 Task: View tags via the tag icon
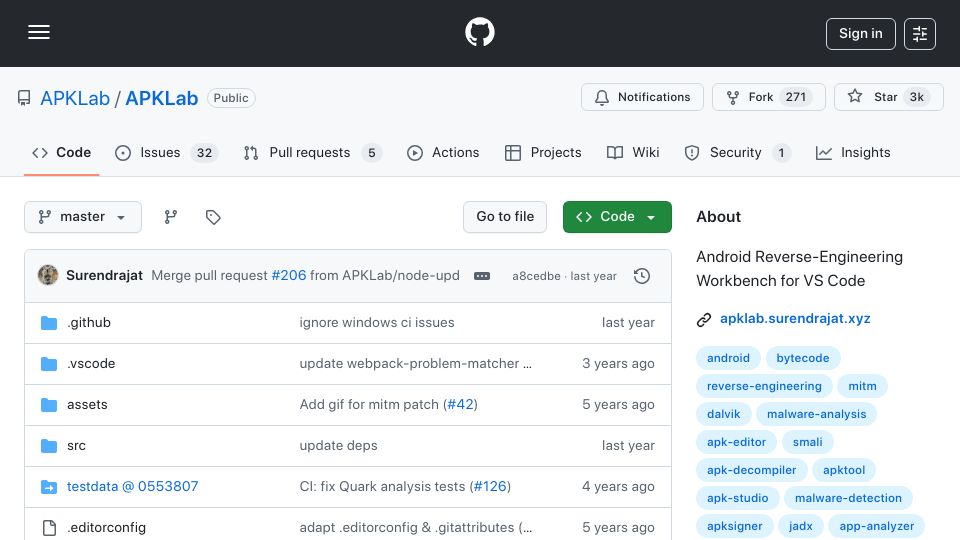pyautogui.click(x=213, y=217)
